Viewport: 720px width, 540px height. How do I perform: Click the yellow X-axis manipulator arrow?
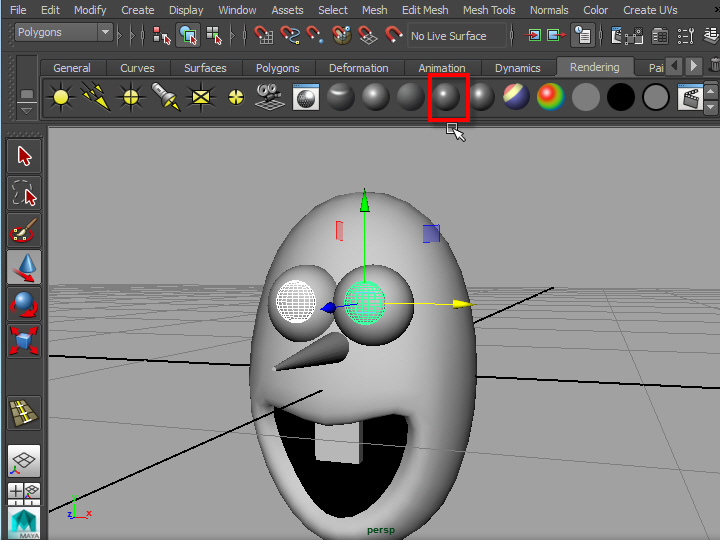click(461, 304)
